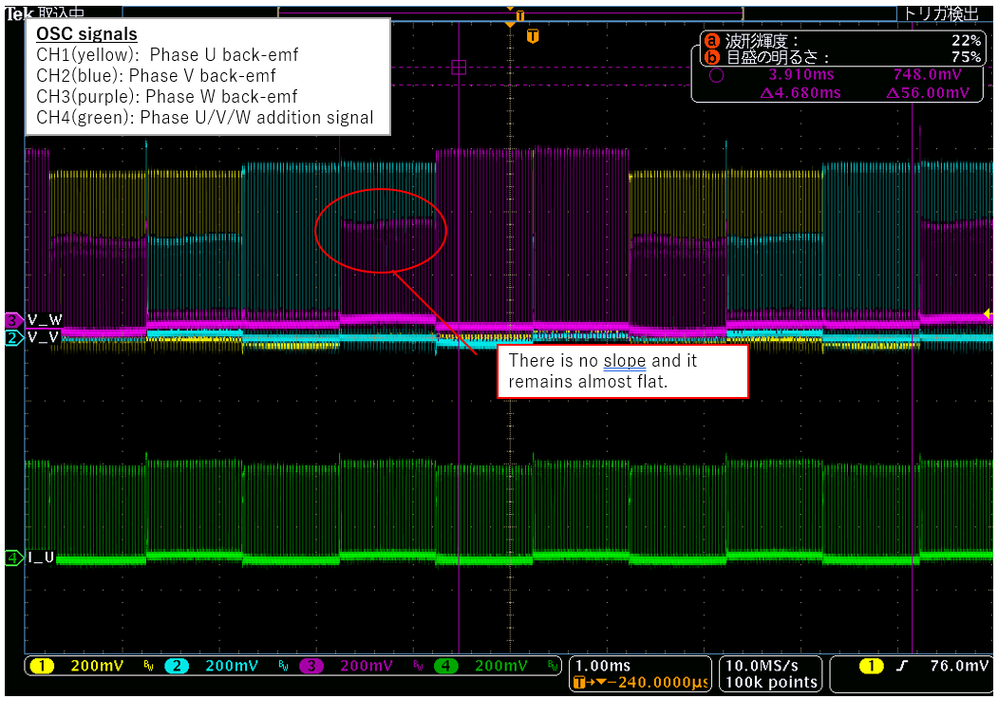
Task: Click the 'OSC signals' legend heading
Action: 87,34
